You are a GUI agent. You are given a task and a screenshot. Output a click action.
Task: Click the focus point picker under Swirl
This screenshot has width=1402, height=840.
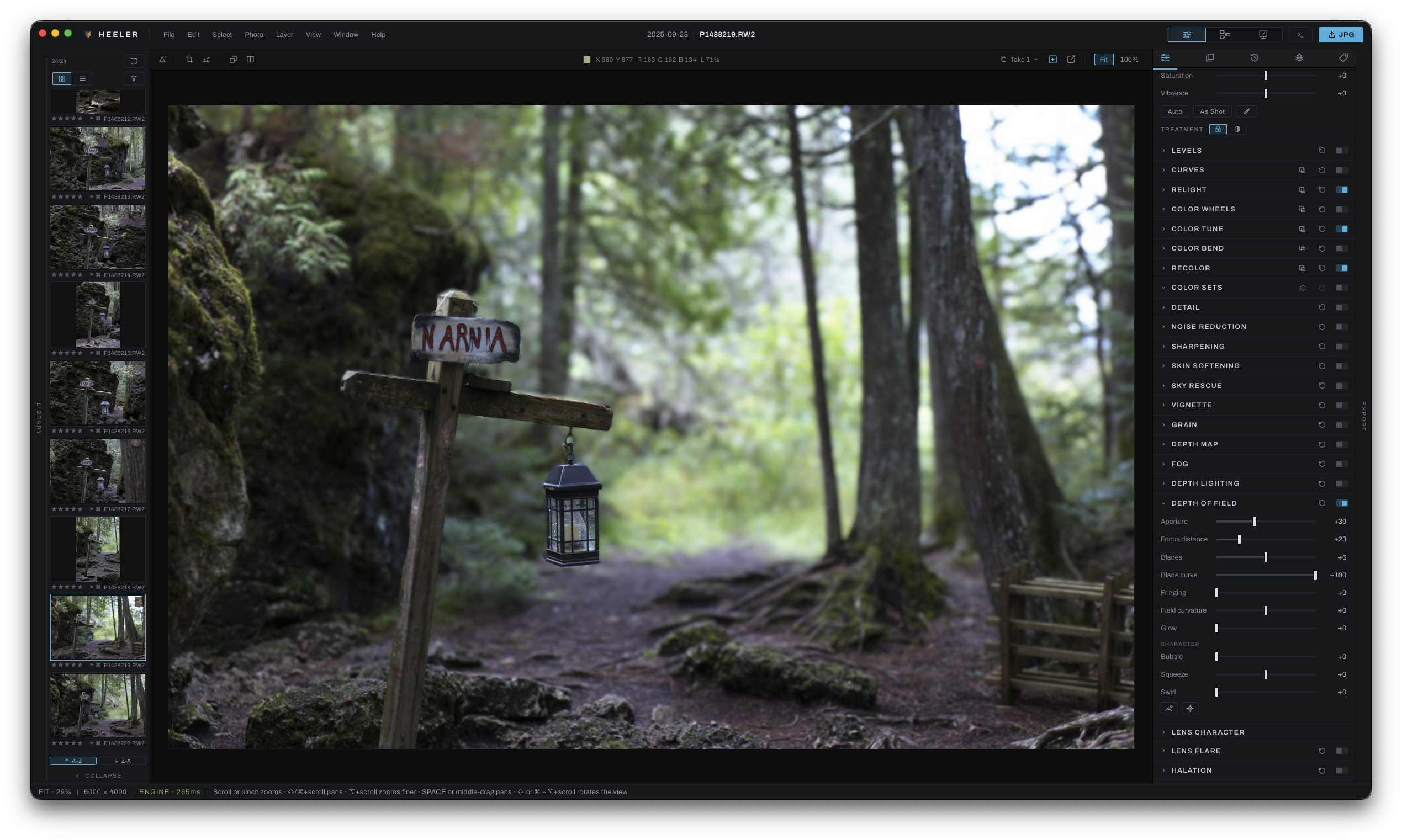click(1190, 708)
